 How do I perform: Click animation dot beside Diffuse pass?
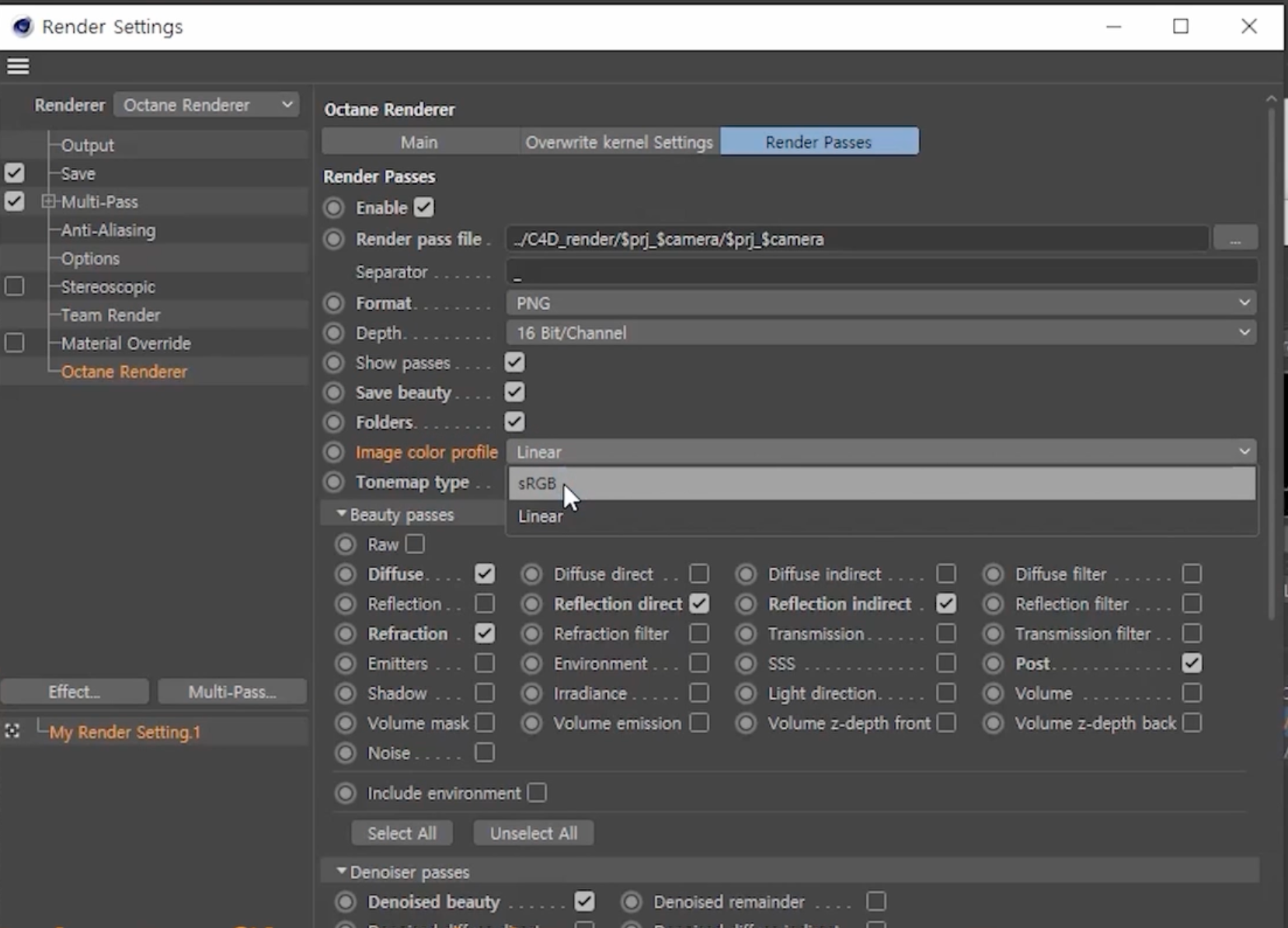pyautogui.click(x=346, y=574)
